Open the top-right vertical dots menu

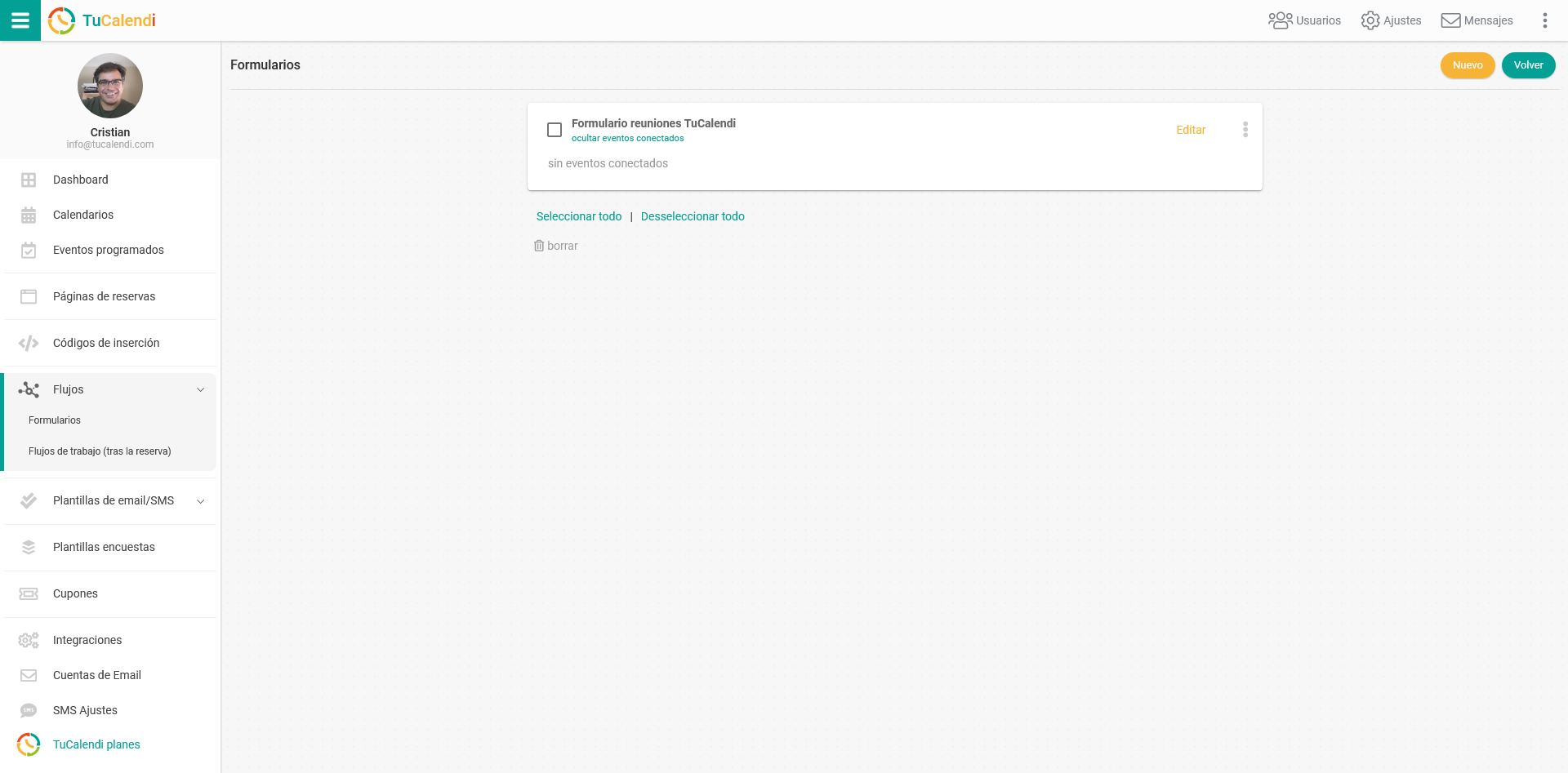click(1544, 20)
